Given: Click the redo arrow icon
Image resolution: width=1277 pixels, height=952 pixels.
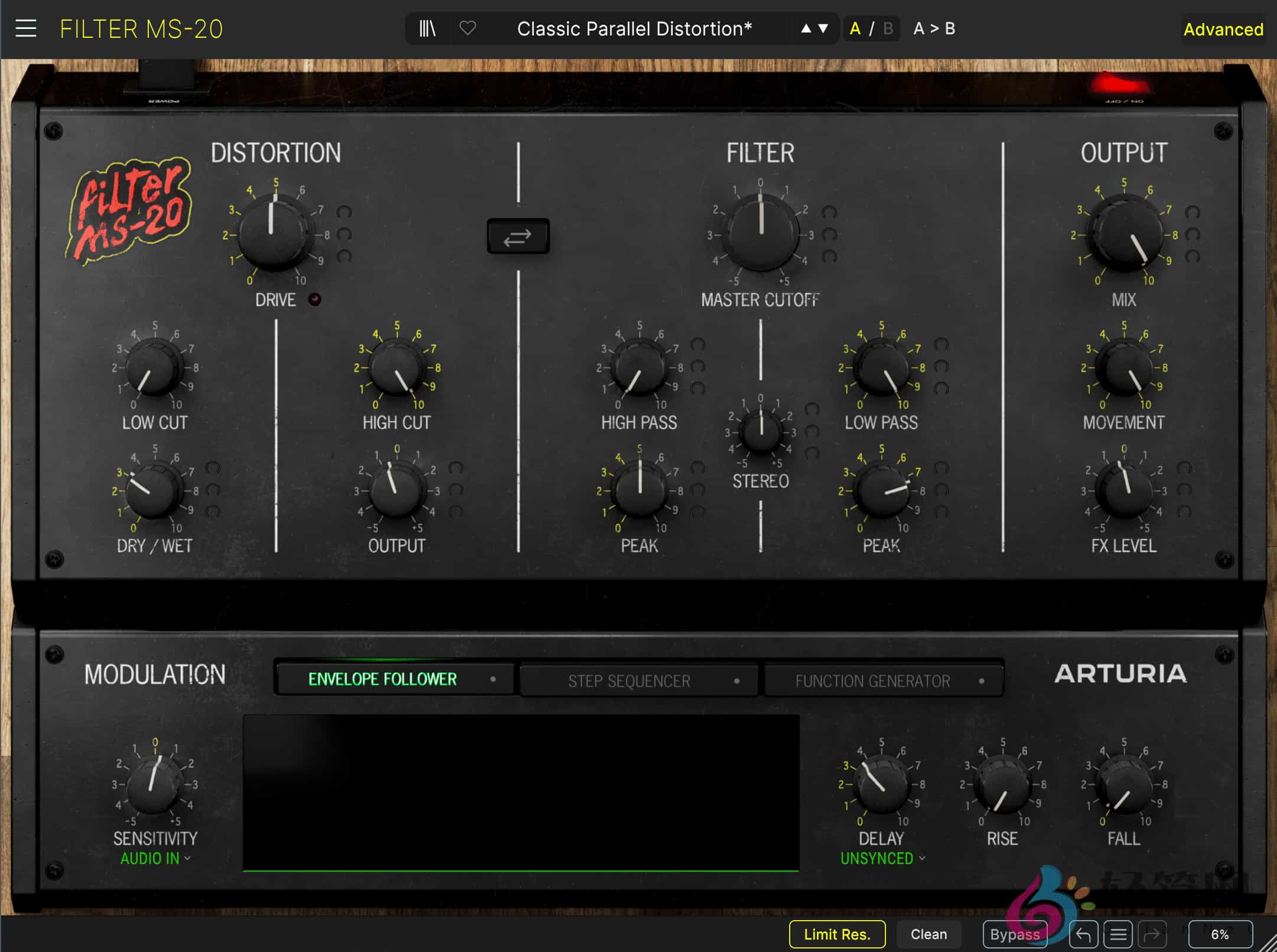Looking at the screenshot, I should [1152, 934].
